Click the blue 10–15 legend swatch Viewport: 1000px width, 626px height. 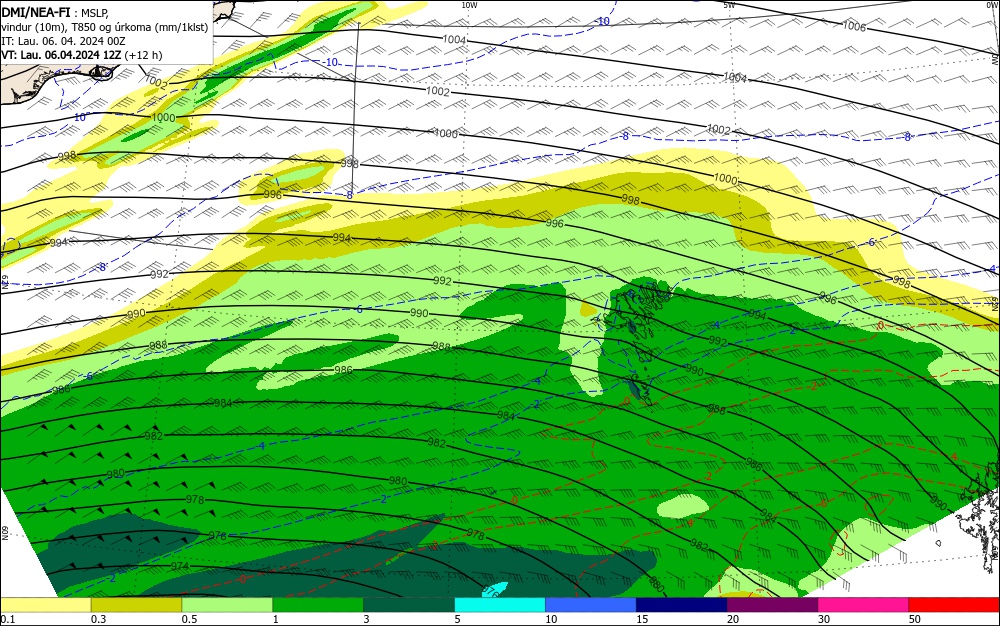[591, 605]
